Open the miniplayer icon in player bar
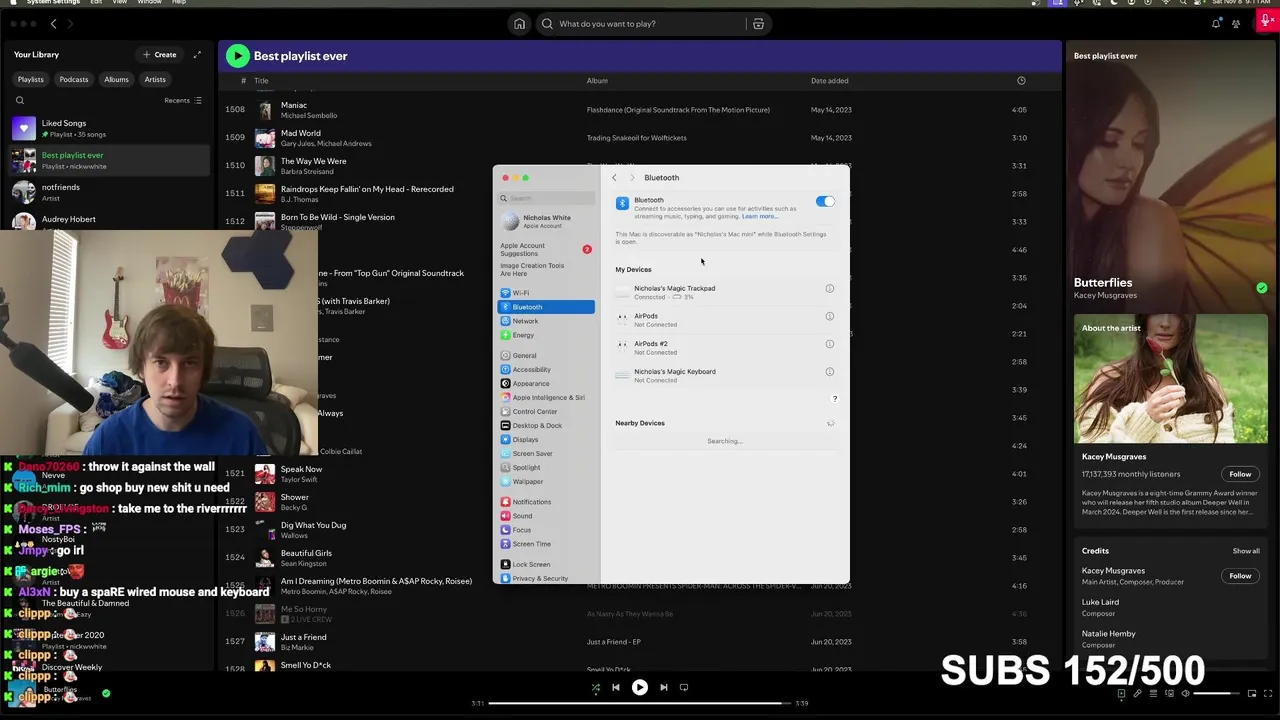1280x720 pixels. [1251, 693]
